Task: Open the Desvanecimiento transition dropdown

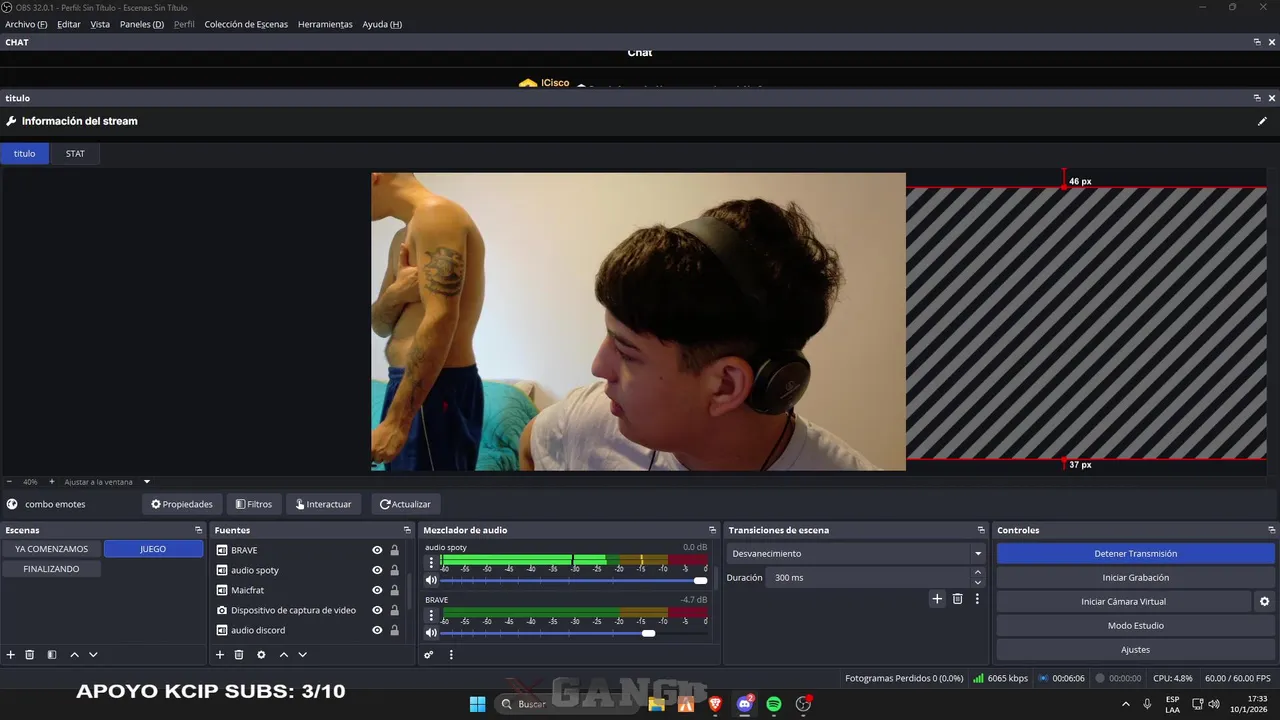Action: pyautogui.click(x=855, y=554)
